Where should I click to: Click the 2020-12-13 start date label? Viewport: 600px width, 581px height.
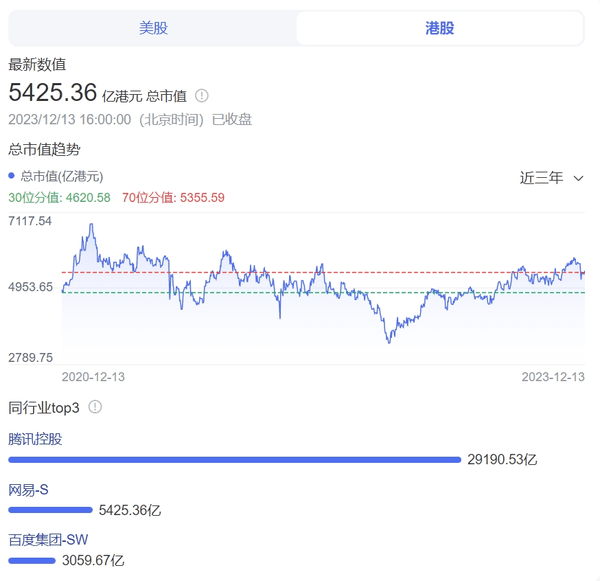[93, 377]
